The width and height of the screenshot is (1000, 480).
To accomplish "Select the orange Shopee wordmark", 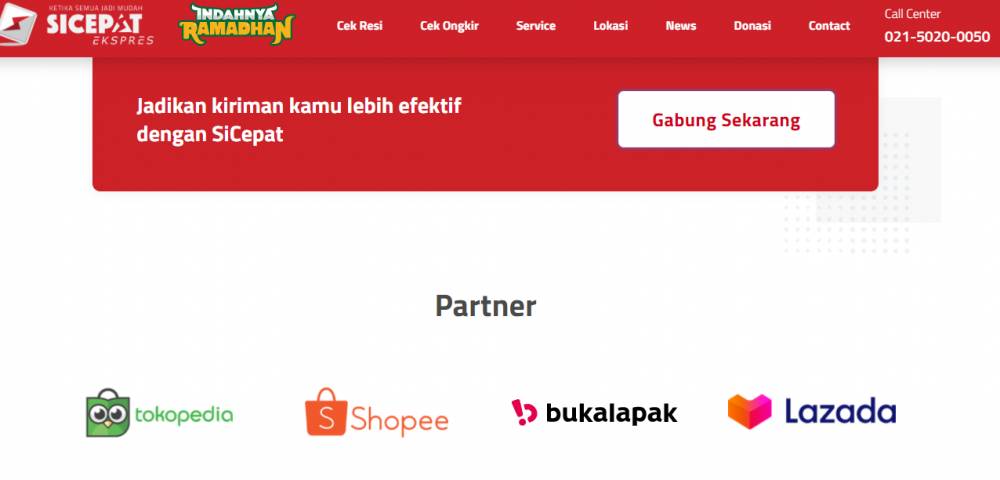I will coord(399,420).
